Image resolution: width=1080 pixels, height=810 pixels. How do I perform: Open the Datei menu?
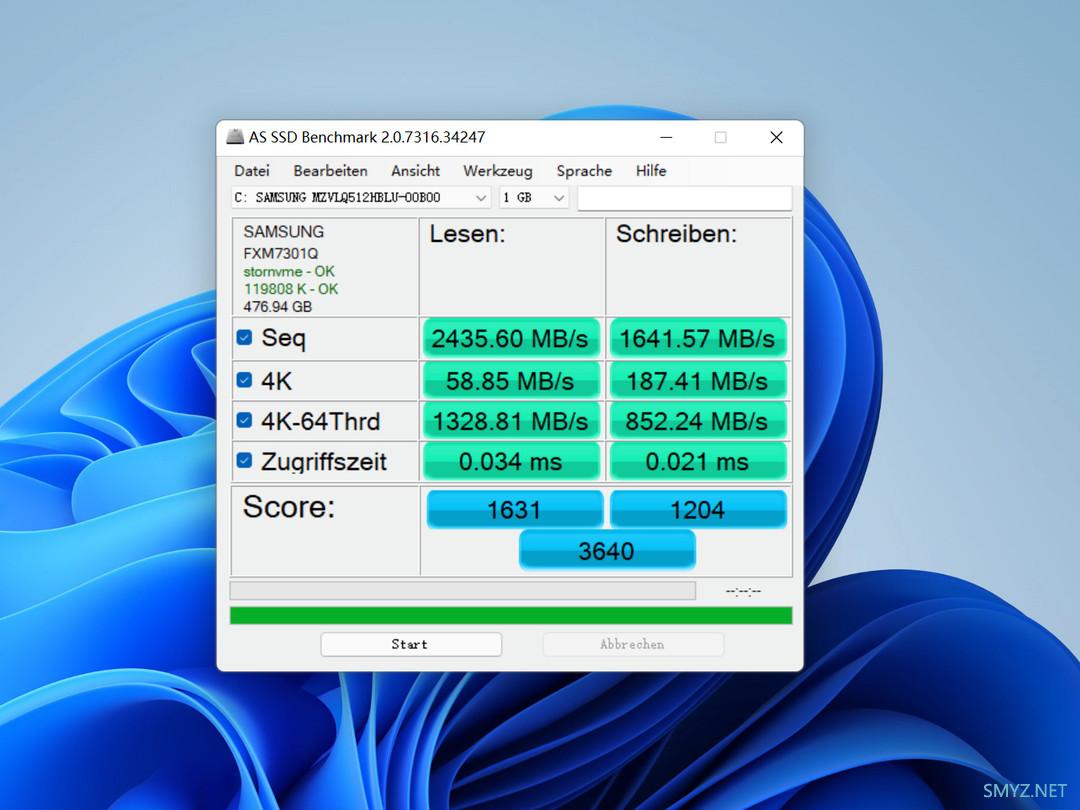tap(252, 171)
